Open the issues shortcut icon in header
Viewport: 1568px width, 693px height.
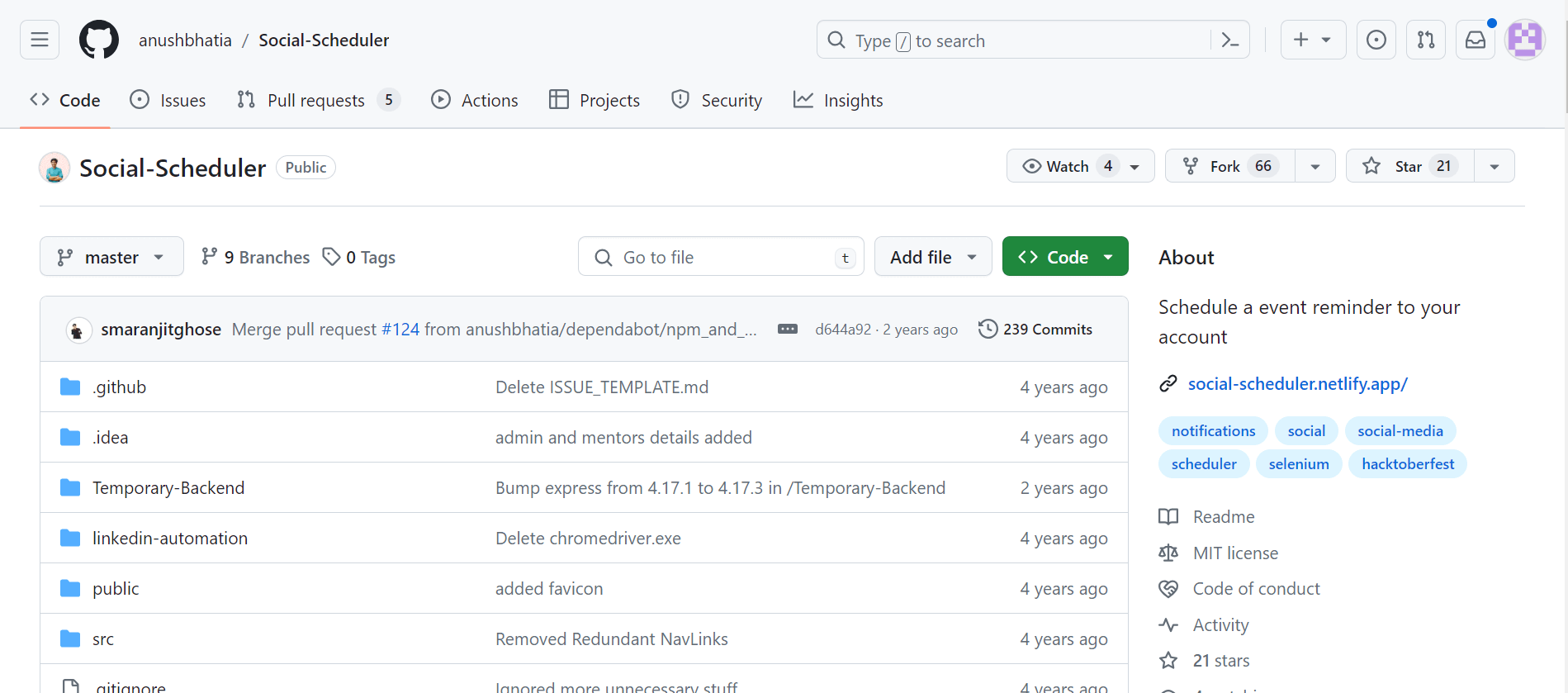click(x=1376, y=40)
